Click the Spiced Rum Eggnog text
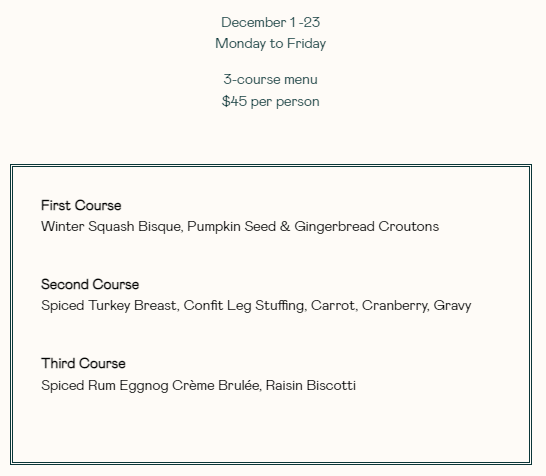This screenshot has width=546, height=476. click(104, 386)
